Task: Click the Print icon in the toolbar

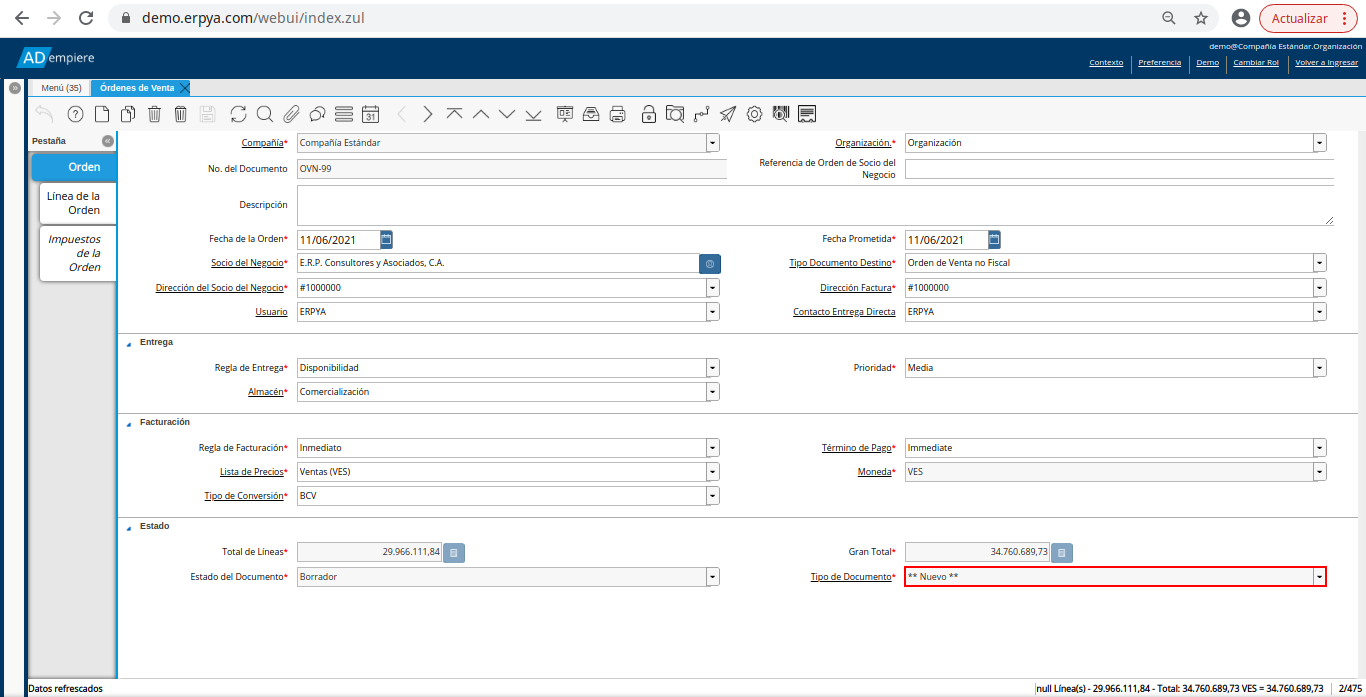Action: [x=618, y=114]
